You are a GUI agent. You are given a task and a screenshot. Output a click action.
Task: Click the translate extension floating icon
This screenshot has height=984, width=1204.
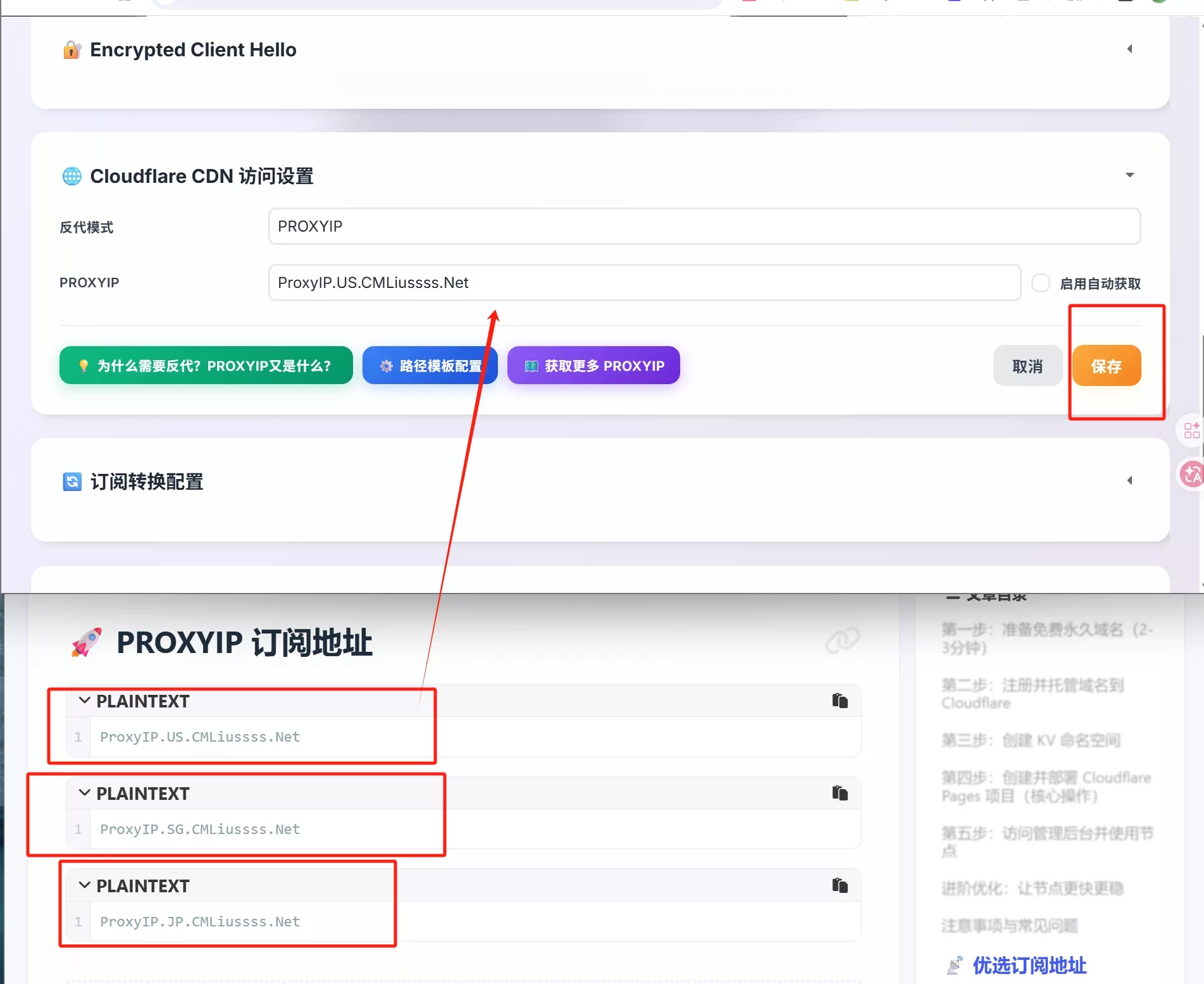point(1192,474)
